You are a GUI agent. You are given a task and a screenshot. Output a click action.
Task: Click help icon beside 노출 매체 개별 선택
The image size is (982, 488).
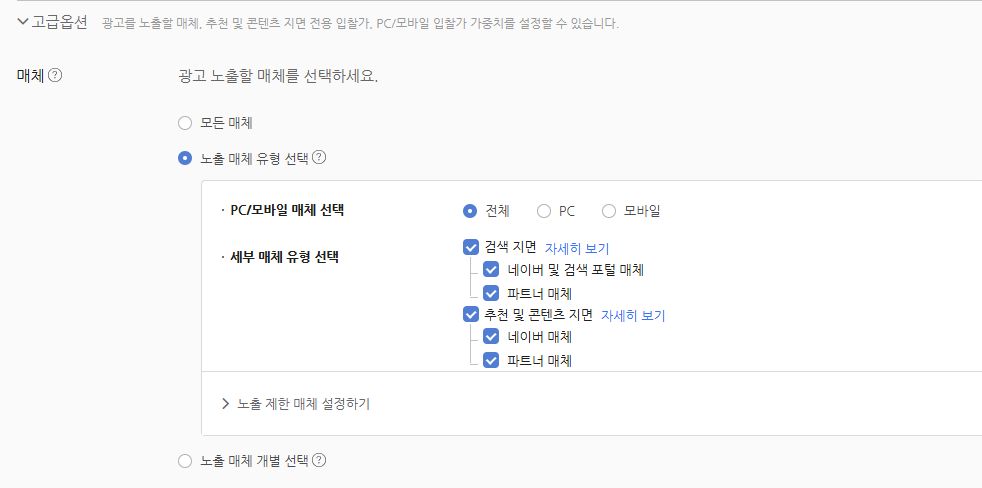320,461
